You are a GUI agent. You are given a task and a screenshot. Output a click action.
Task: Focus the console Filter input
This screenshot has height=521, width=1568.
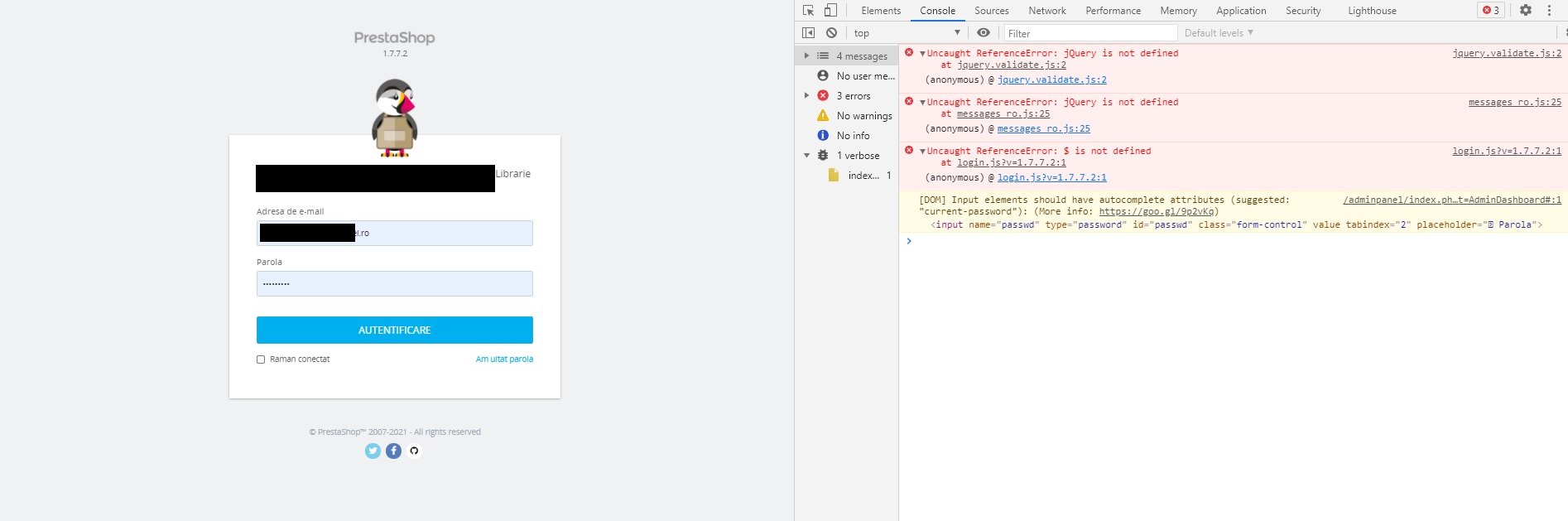pyautogui.click(x=1090, y=33)
